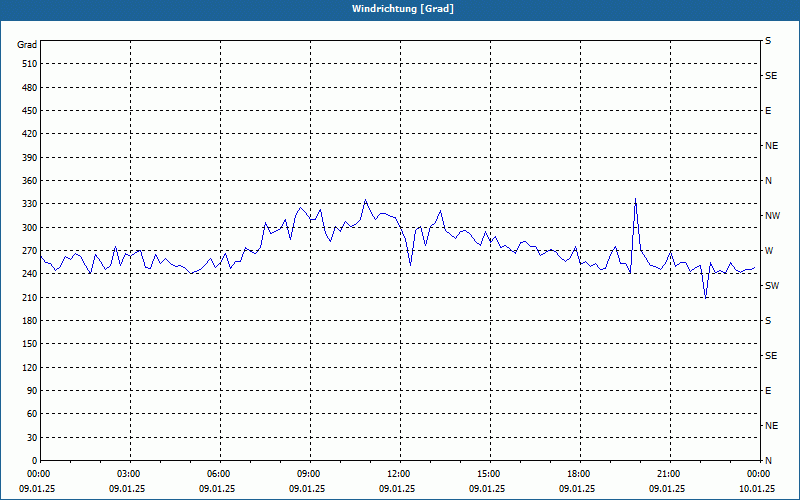Select the 00:00 label above 10.01.25
This screenshot has width=800, height=500.
[759, 474]
